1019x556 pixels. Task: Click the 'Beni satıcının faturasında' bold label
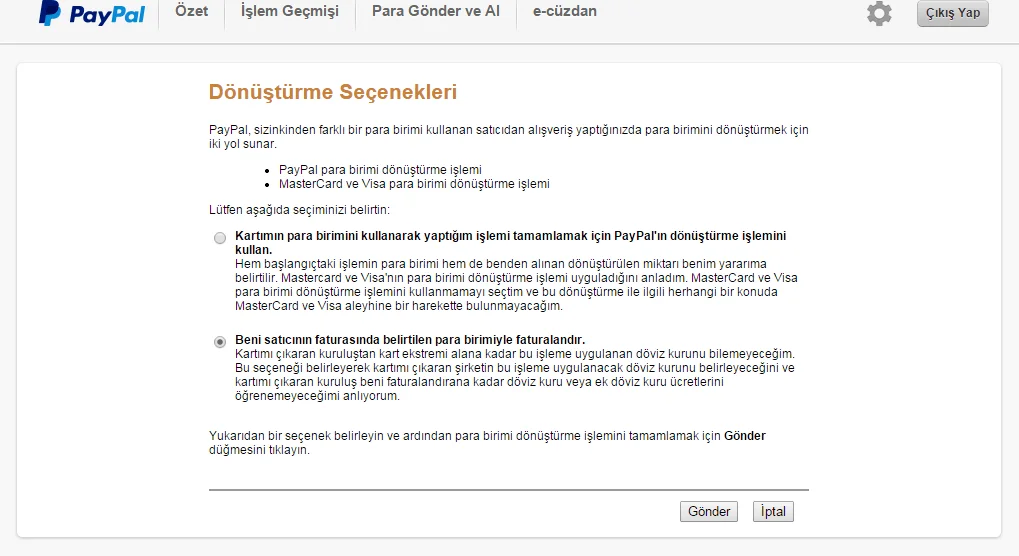[410, 340]
